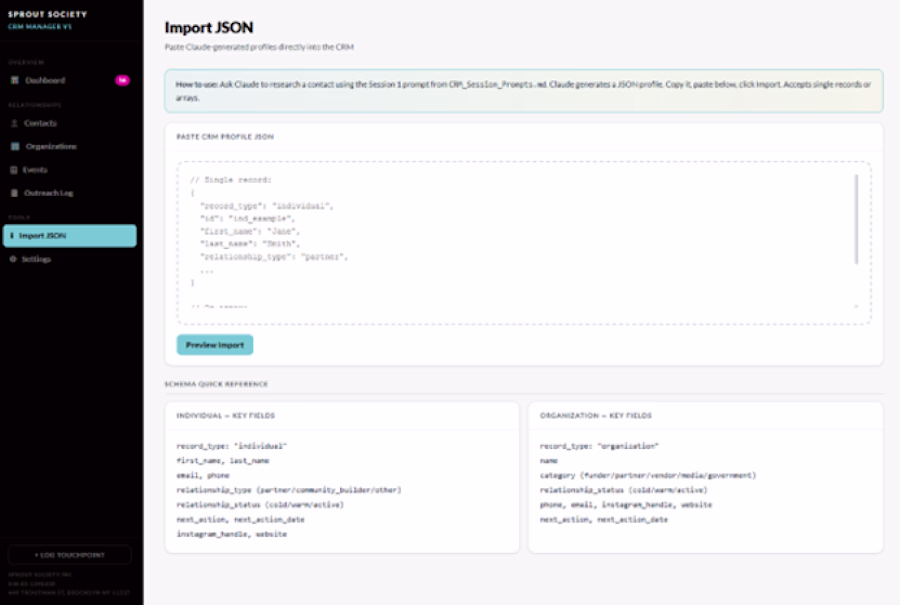Image resolution: width=900 pixels, height=605 pixels.
Task: Click the subtitle 'Paste Claude-generated profiles' text
Action: [259, 47]
